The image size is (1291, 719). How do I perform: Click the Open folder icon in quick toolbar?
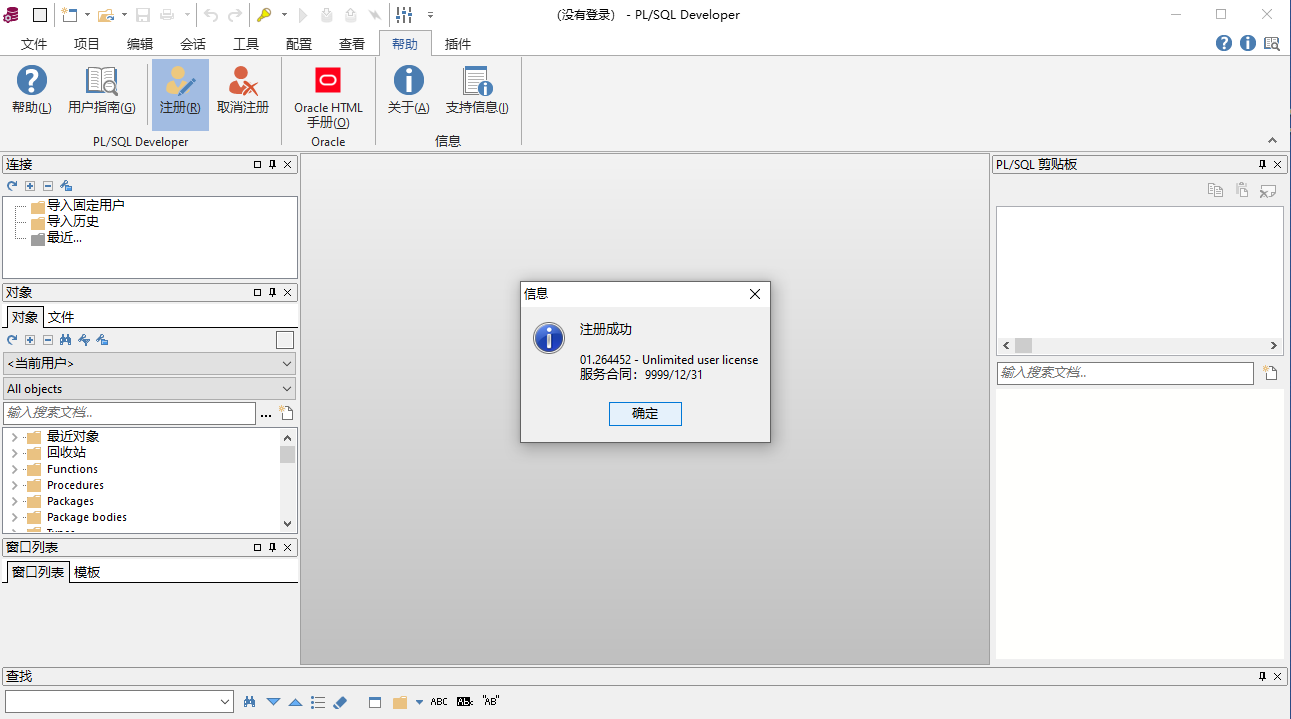point(105,15)
